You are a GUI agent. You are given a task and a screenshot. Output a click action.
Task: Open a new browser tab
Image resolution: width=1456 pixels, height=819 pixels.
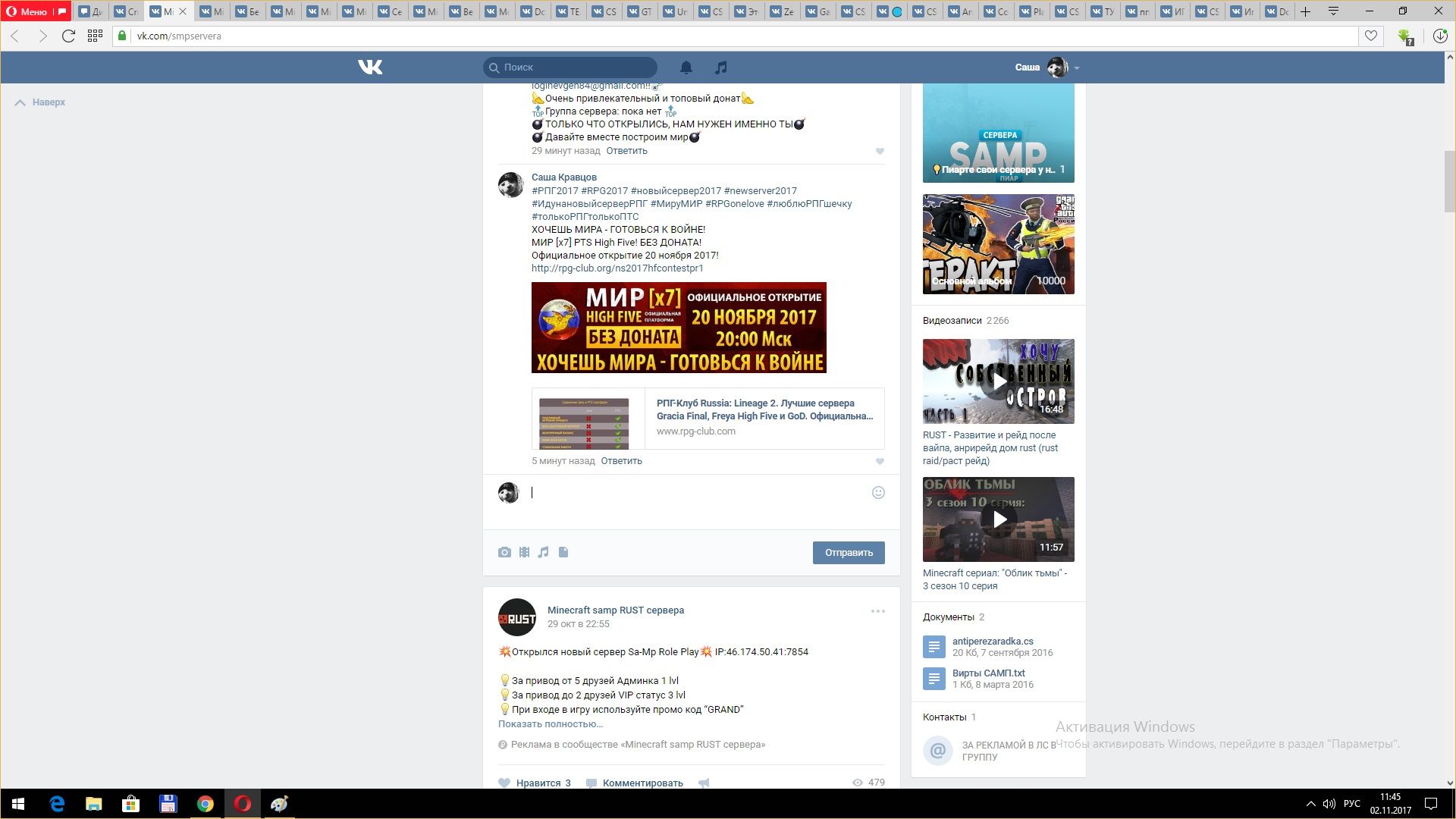click(x=1305, y=11)
